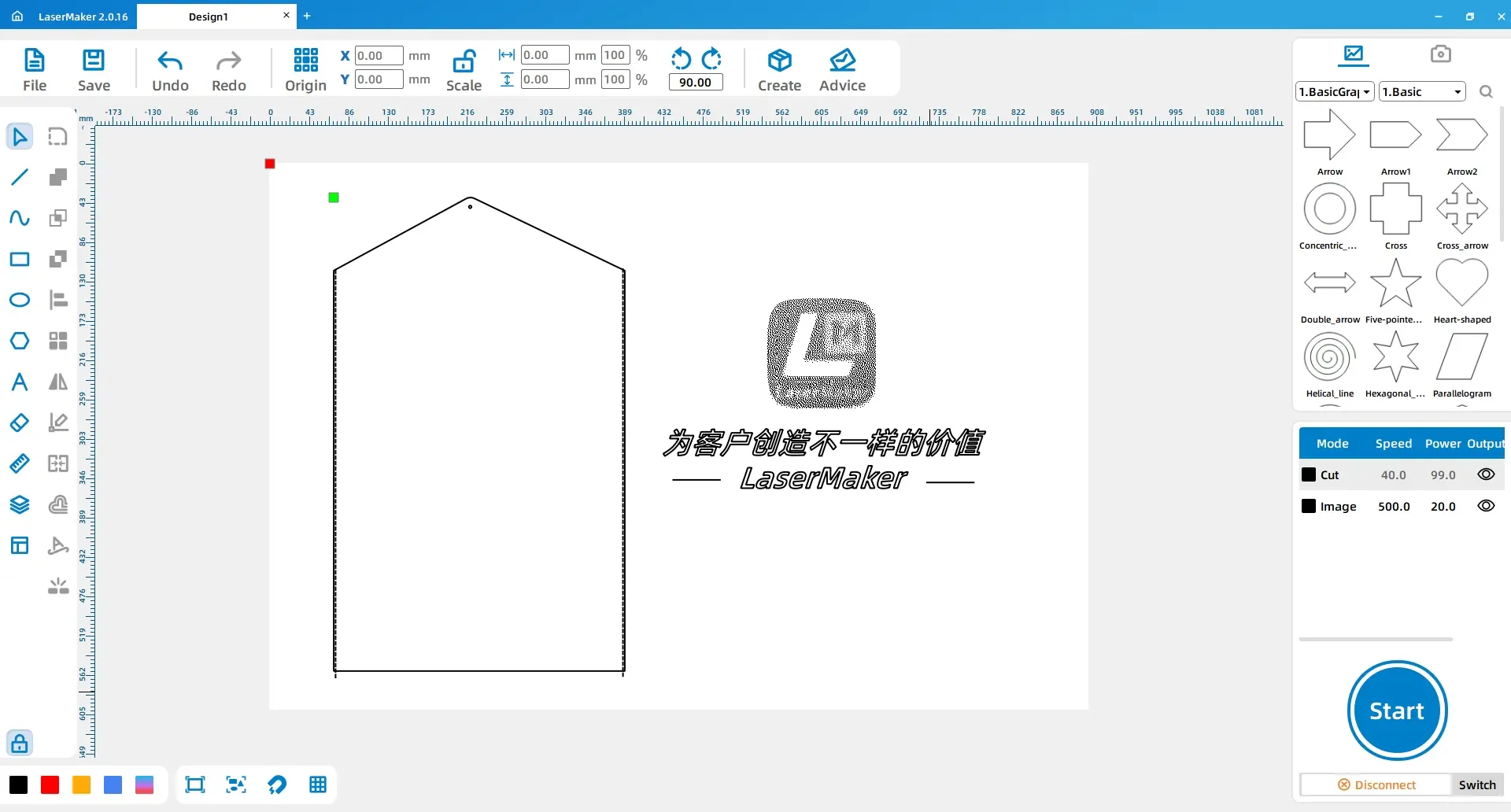Close the Design1 tab
The height and width of the screenshot is (812, 1511).
pyautogui.click(x=286, y=15)
